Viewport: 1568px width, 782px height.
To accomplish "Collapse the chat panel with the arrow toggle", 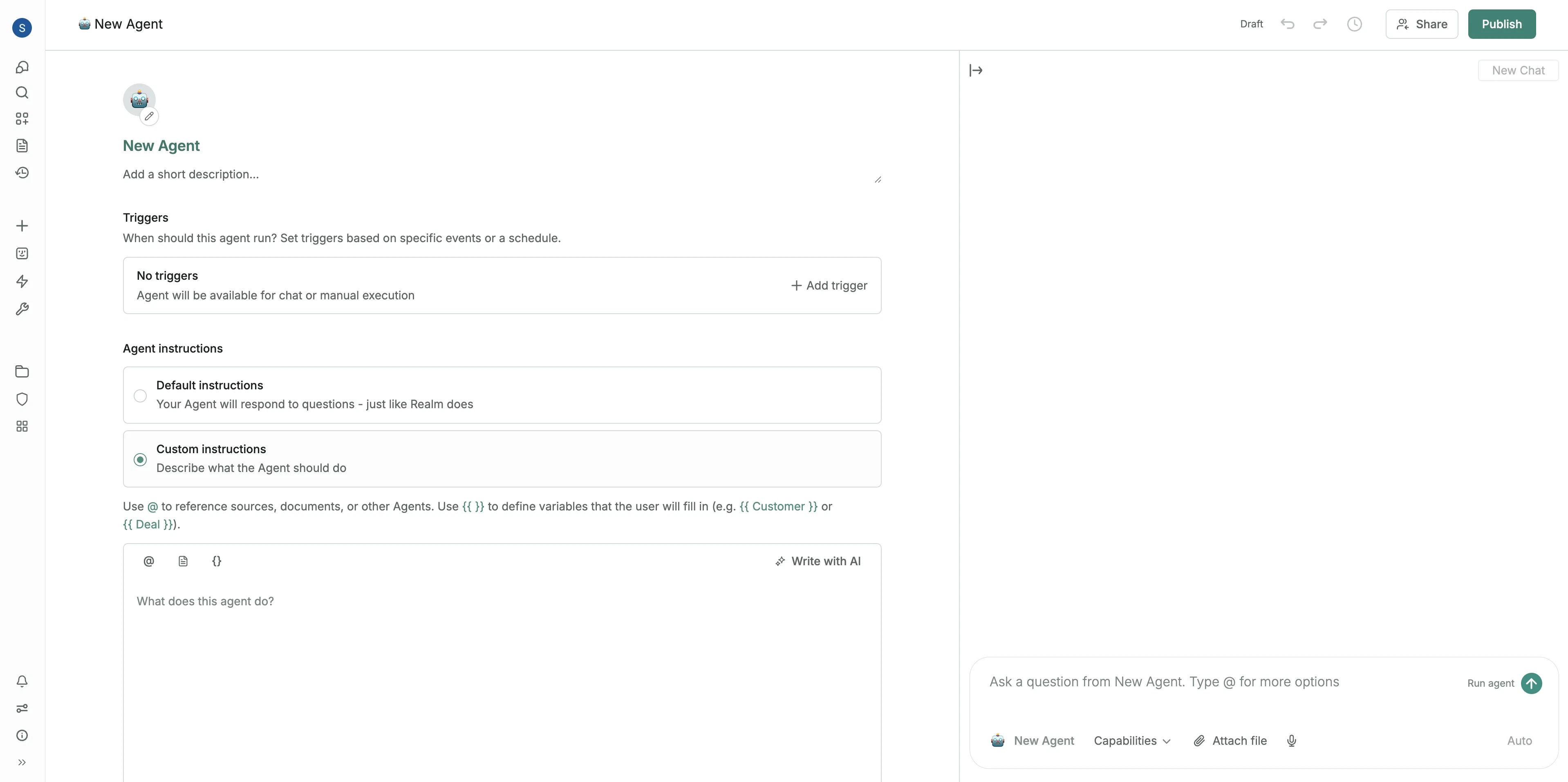I will point(977,70).
